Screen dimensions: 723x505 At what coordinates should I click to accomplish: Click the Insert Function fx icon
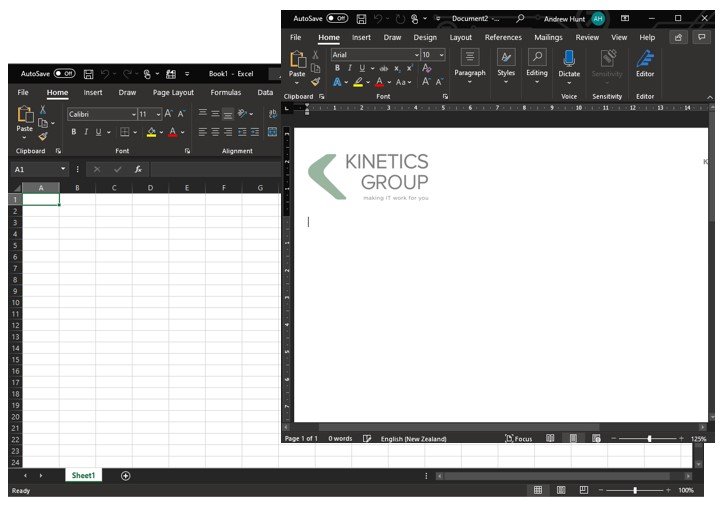[x=138, y=169]
